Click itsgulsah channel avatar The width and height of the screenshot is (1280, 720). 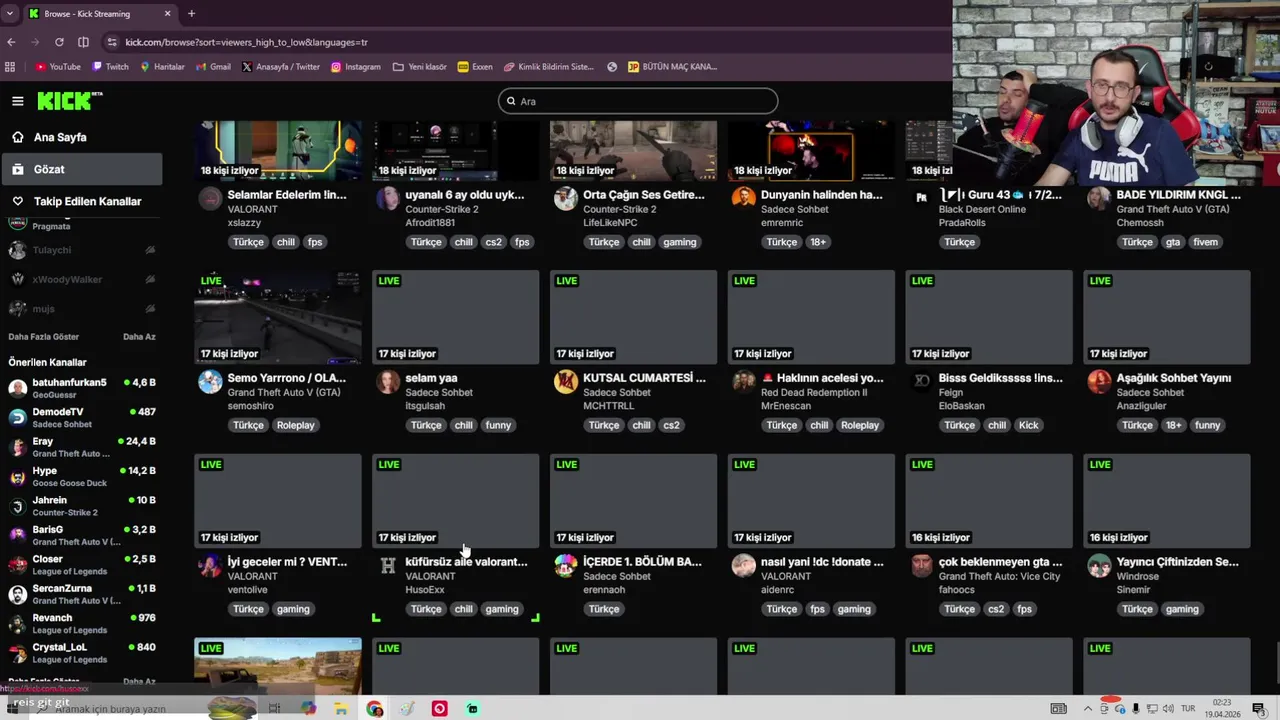tap(387, 381)
